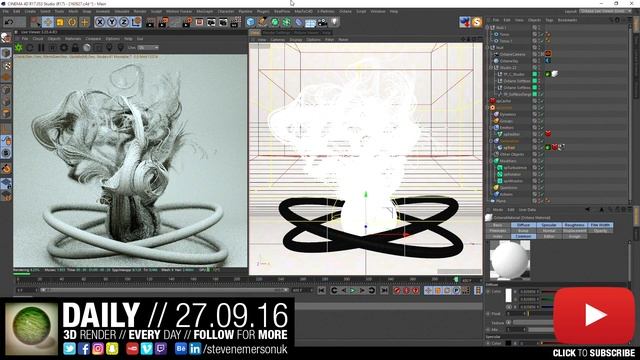Open the Layout dropdown at top right

coord(604,11)
